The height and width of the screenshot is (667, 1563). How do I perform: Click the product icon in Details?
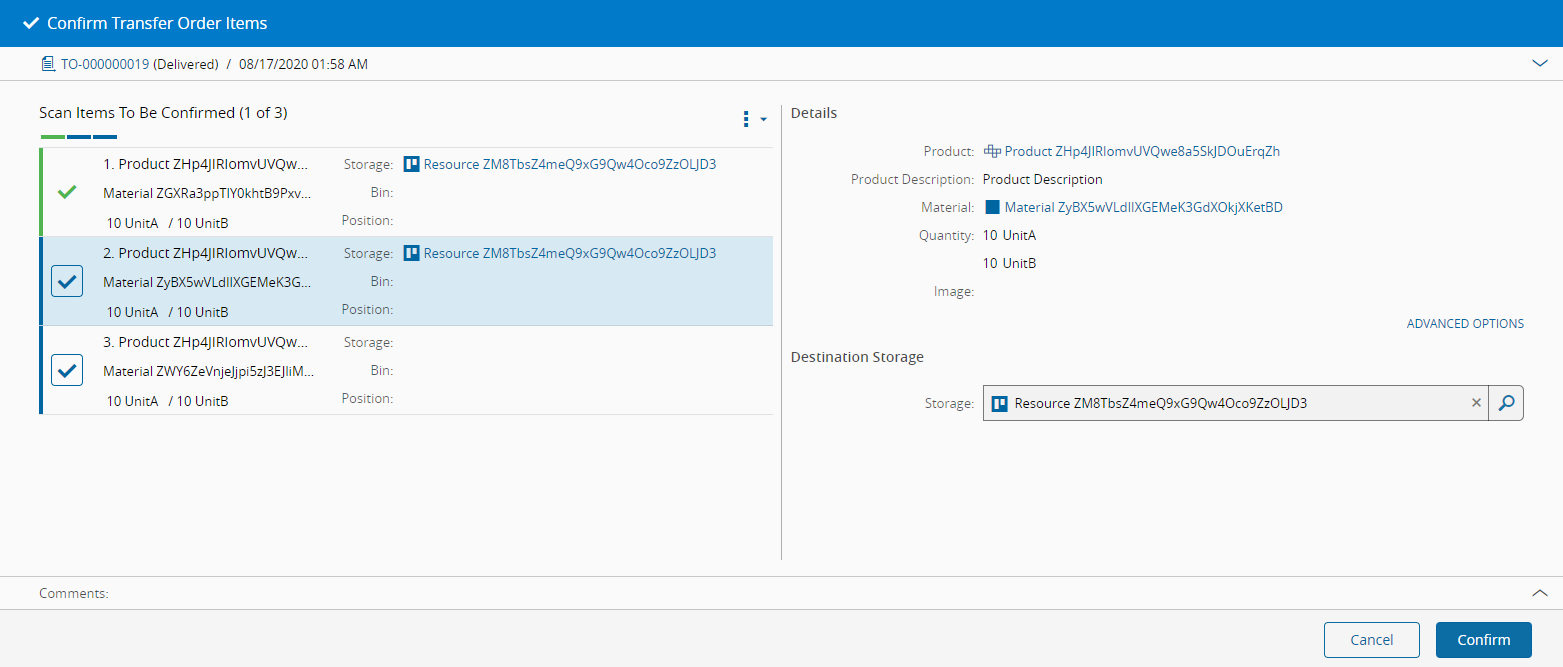[992, 152]
